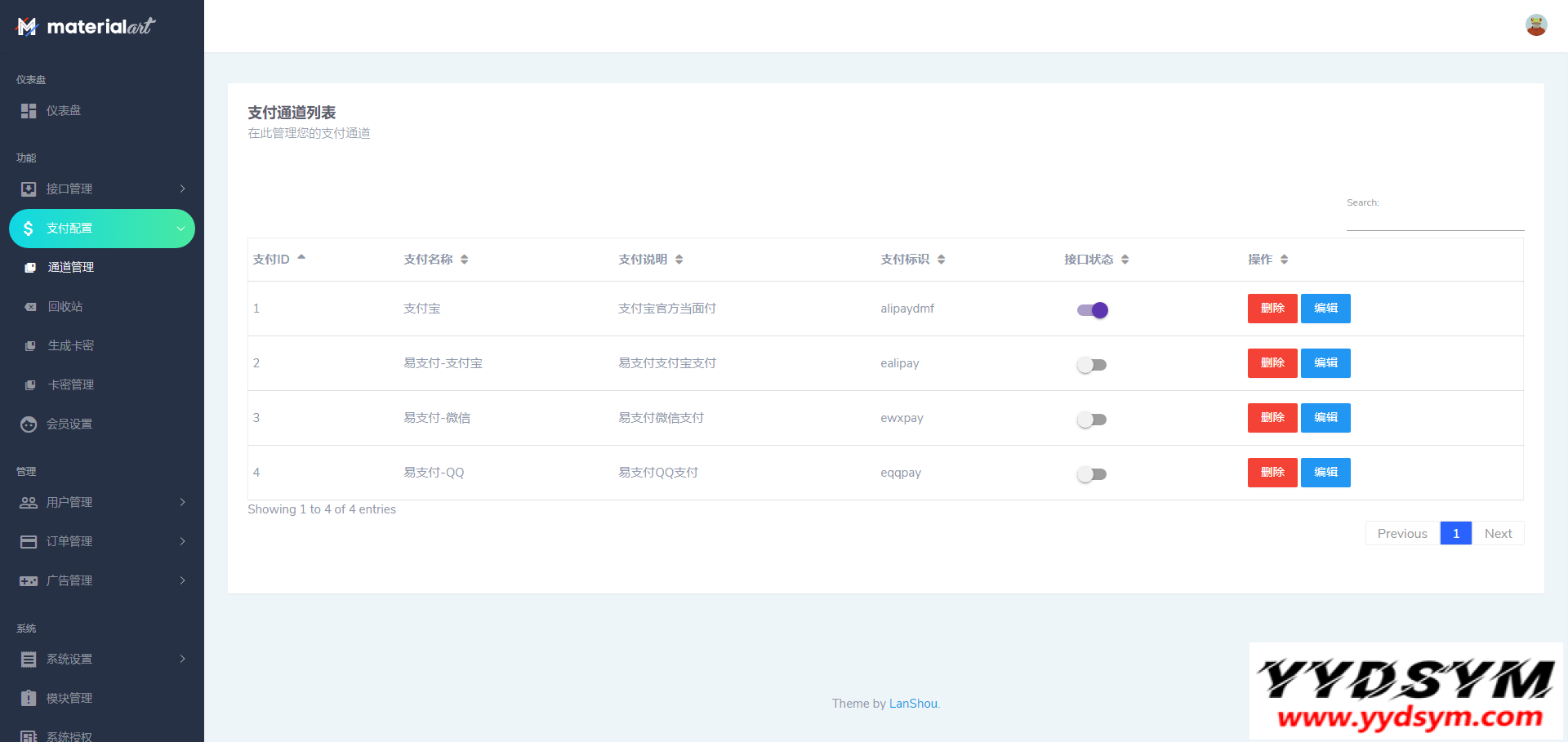This screenshot has width=1568, height=742.
Task: Delete the 易支付-支付宝 row with 删除
Action: pyautogui.click(x=1272, y=363)
